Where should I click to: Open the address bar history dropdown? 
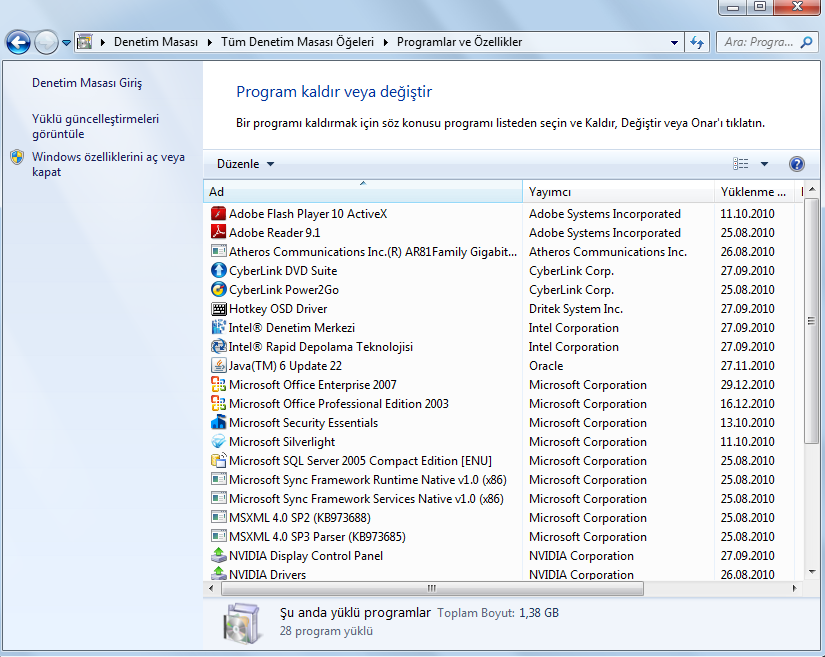tap(674, 42)
